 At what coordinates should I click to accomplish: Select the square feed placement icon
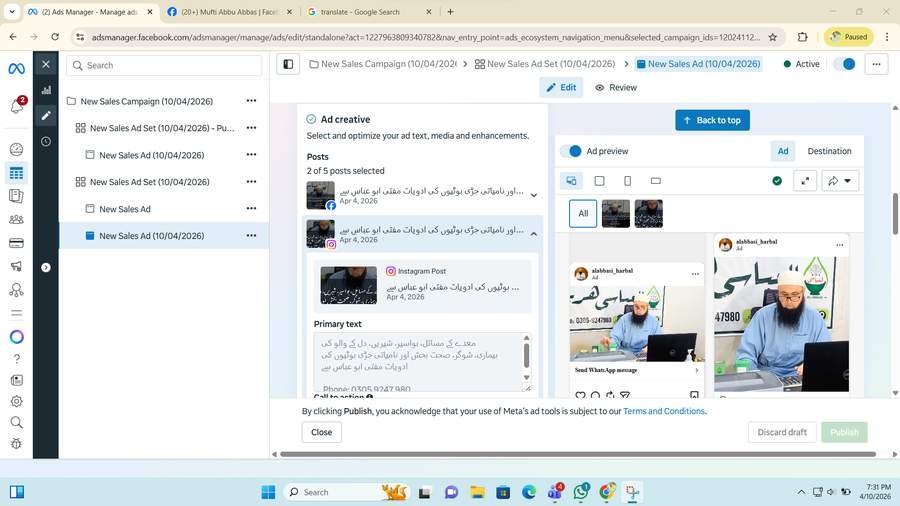(599, 181)
